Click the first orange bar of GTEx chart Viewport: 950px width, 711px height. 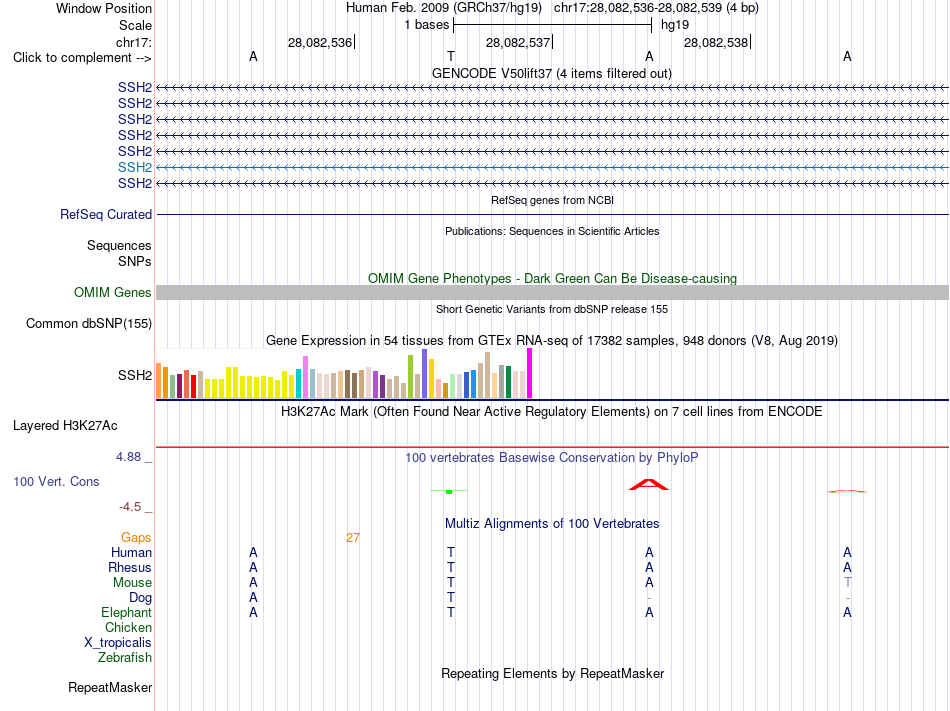pyautogui.click(x=159, y=380)
